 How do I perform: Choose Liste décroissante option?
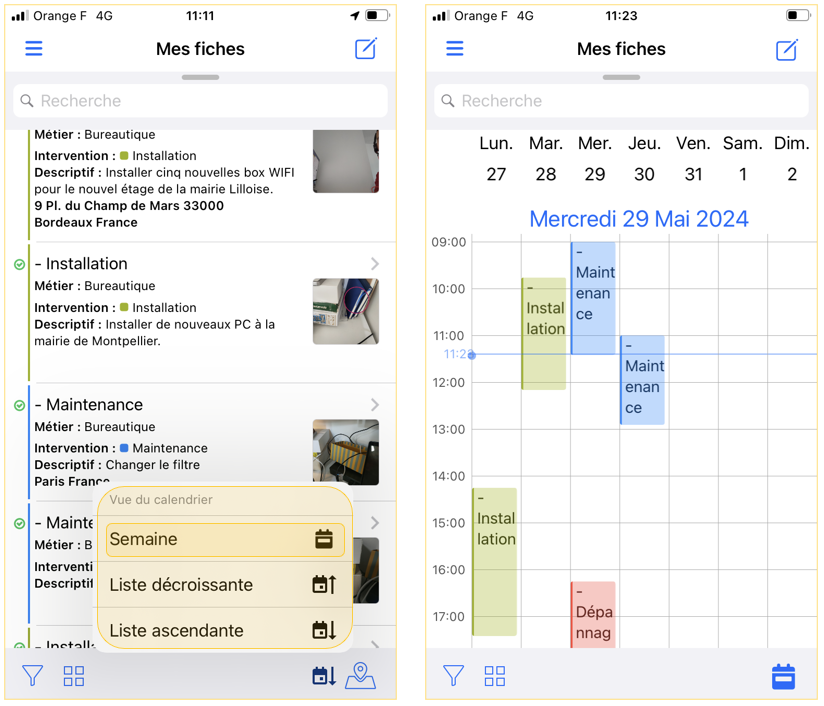[225, 585]
